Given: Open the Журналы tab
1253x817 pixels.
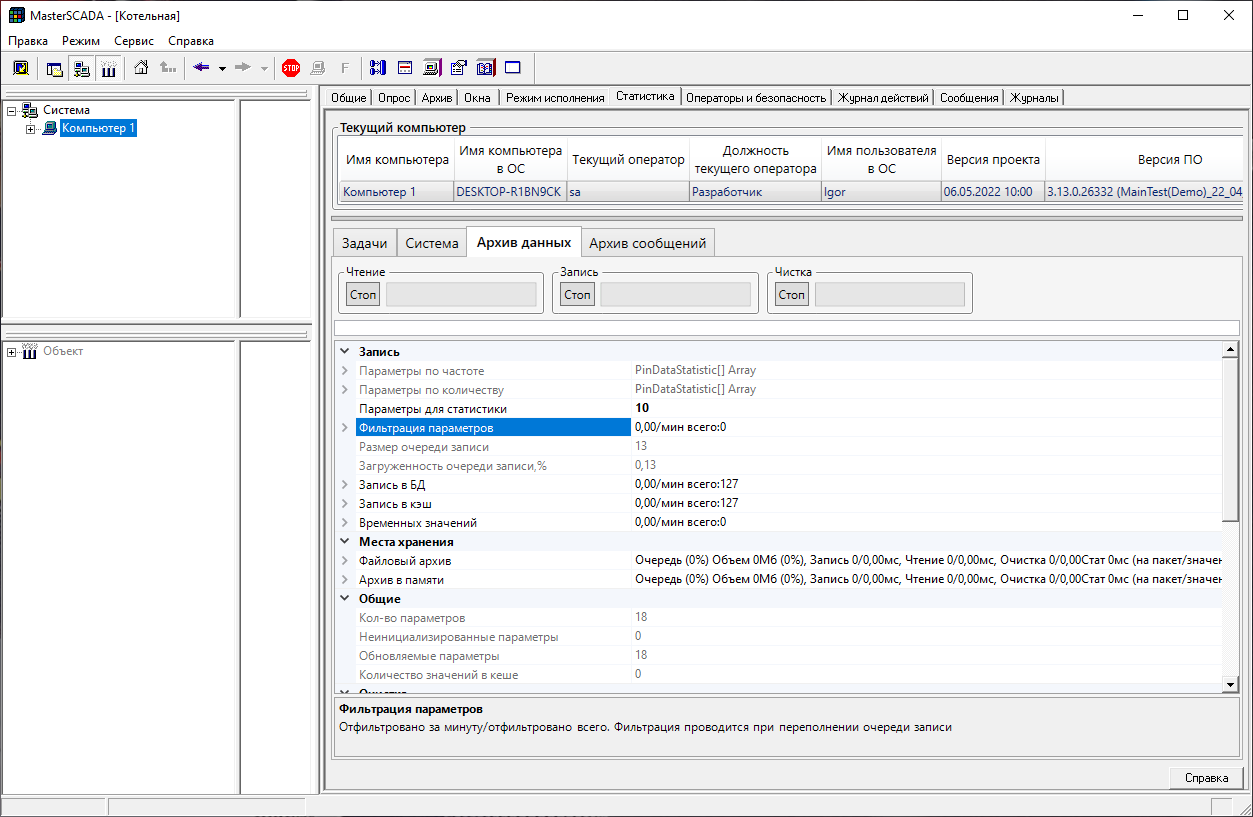Looking at the screenshot, I should click(x=1035, y=98).
